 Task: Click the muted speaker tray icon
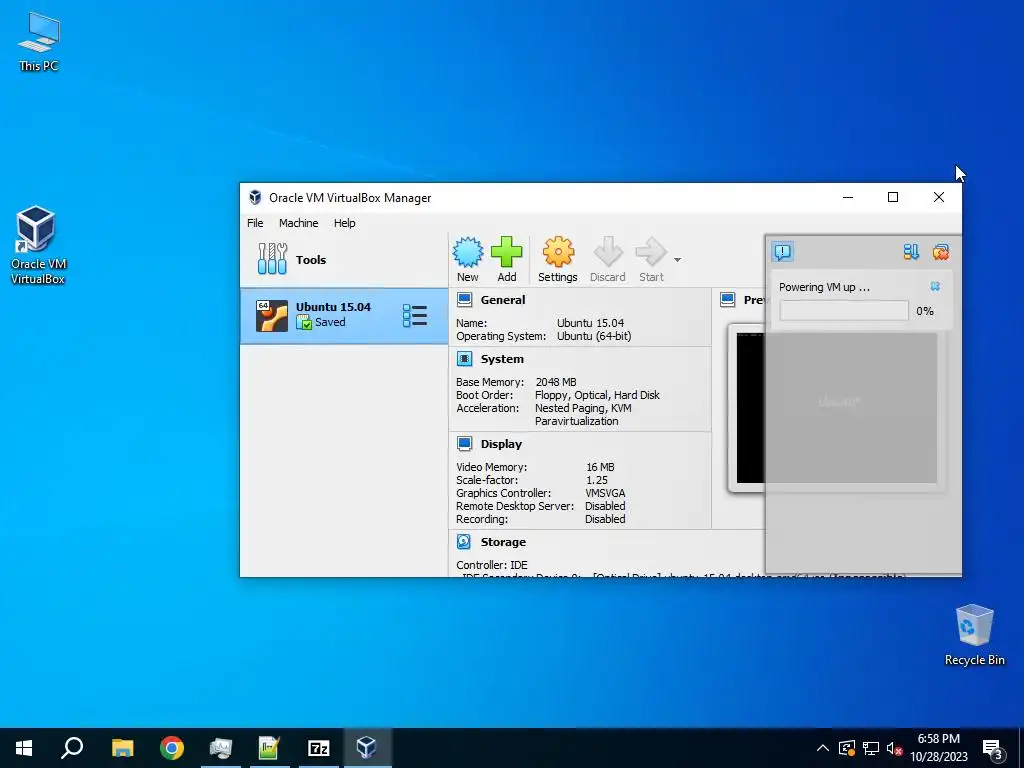[895, 748]
